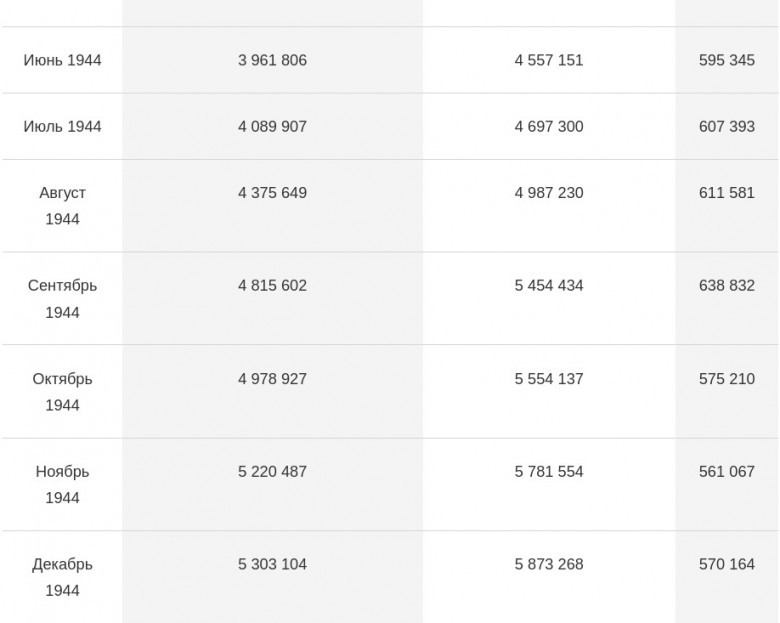Select the Июль 1944 row label
This screenshot has width=780, height=623.
pyautogui.click(x=62, y=126)
